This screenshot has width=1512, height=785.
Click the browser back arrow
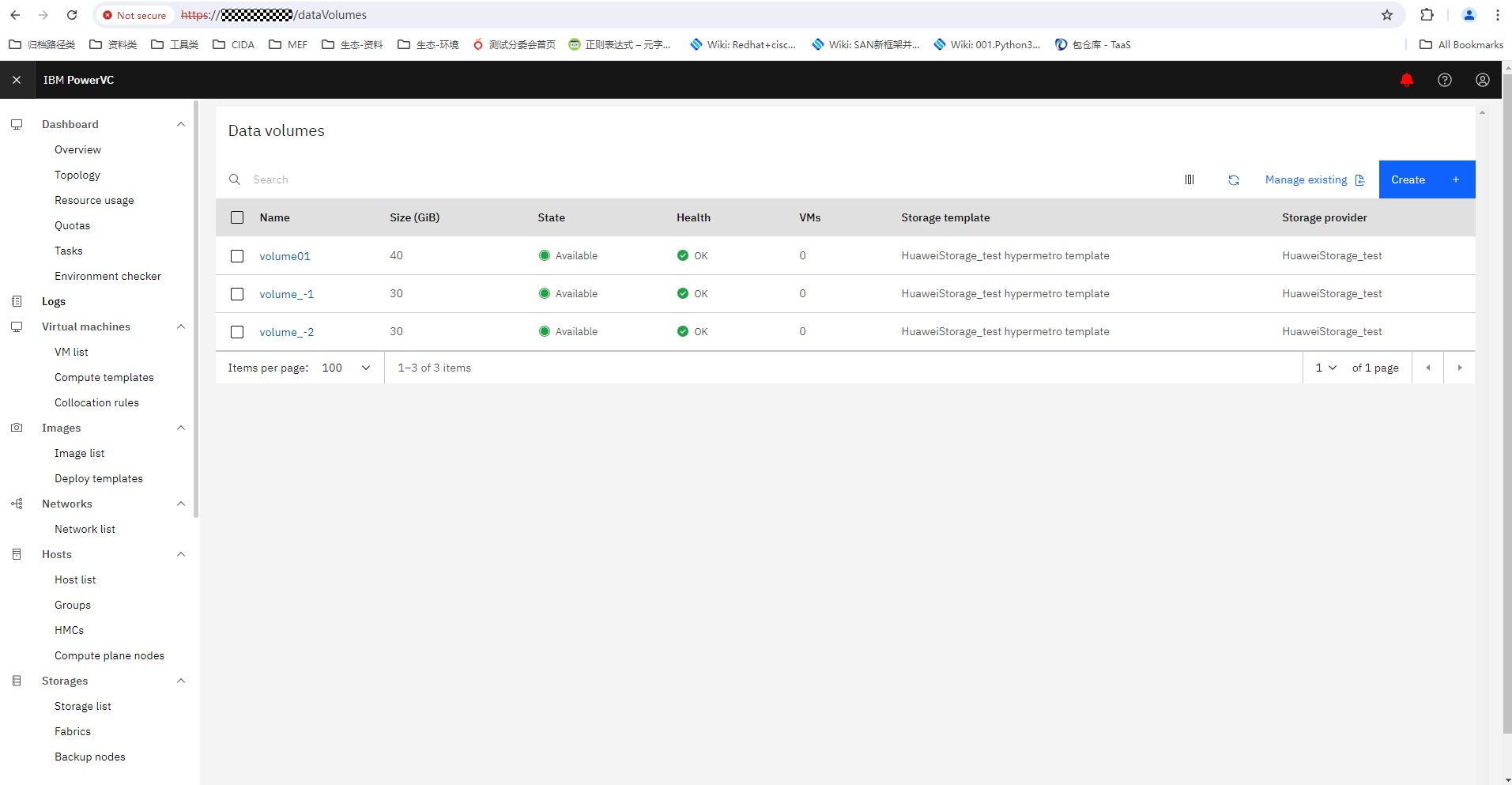15,15
